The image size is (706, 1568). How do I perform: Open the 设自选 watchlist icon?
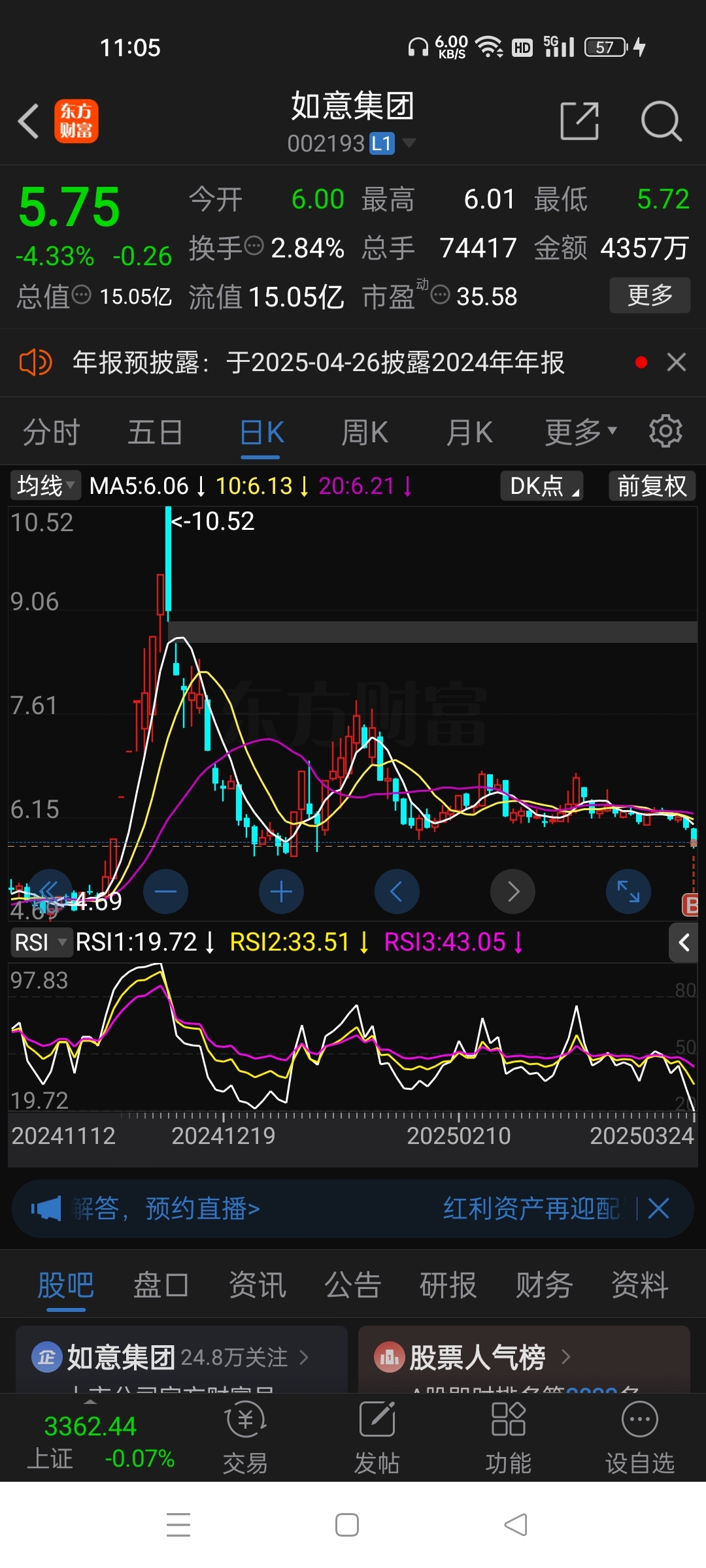point(639,1439)
